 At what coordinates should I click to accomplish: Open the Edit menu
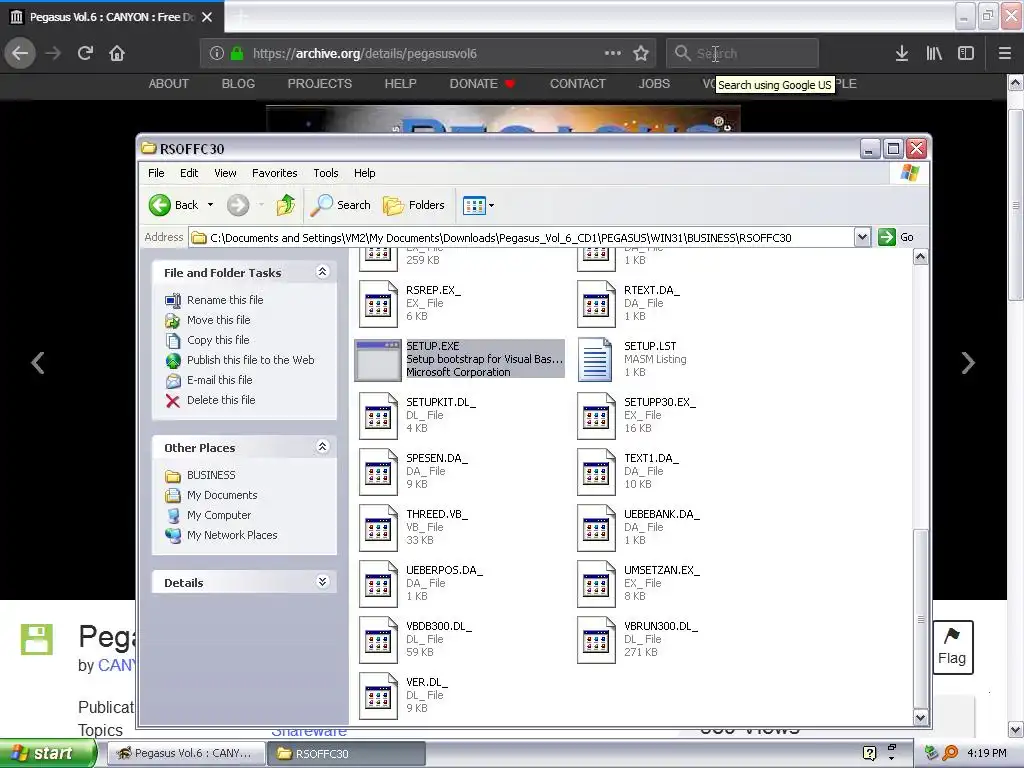(189, 173)
